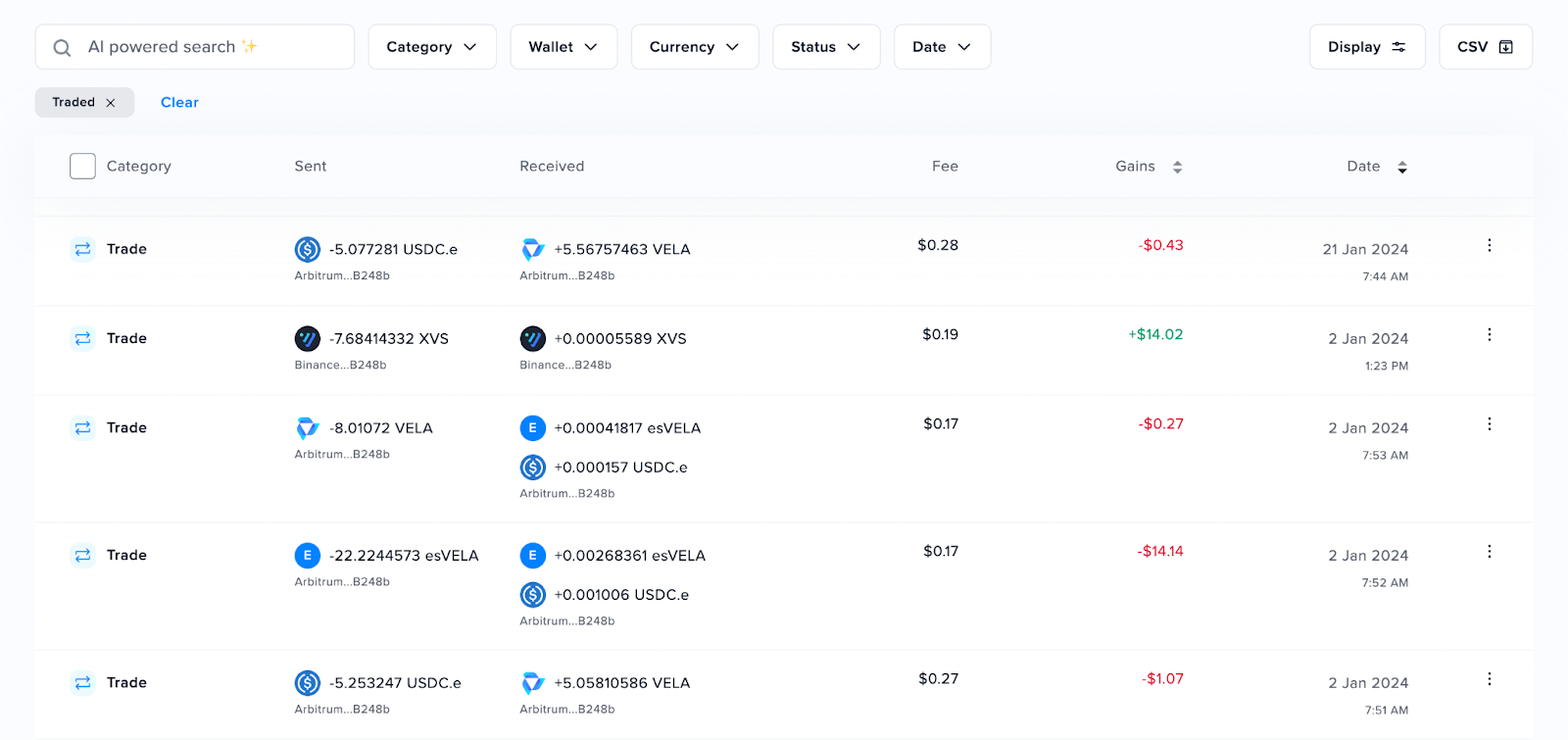The image size is (1568, 740).
Task: Click the 21 Jan 2024 date
Action: click(x=1365, y=249)
